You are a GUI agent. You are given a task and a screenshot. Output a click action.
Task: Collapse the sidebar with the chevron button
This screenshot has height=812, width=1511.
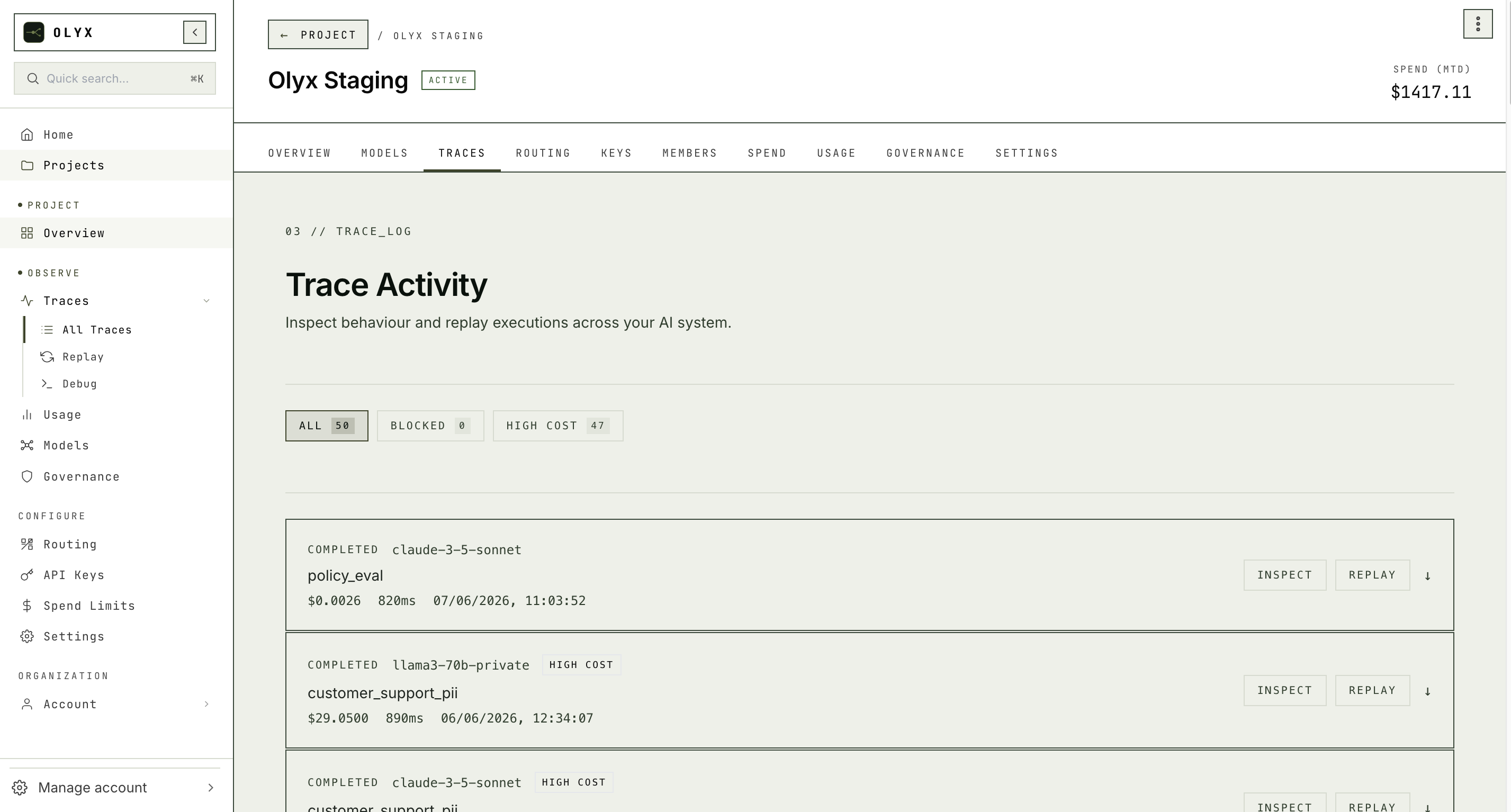tap(195, 32)
